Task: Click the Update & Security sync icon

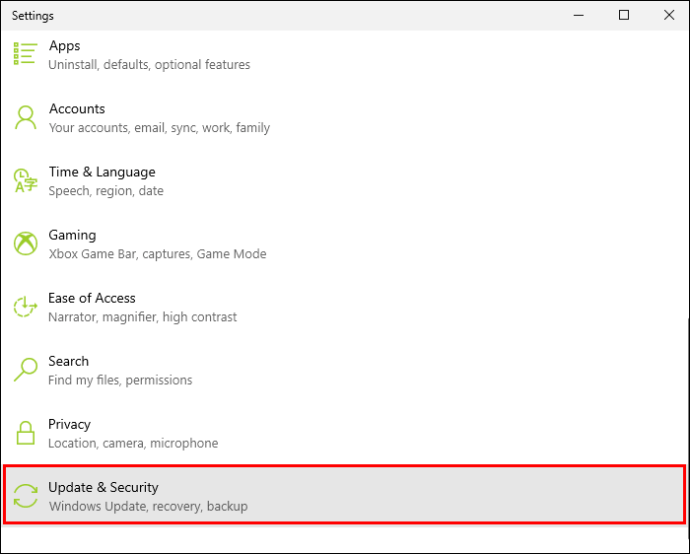Action: [25, 496]
